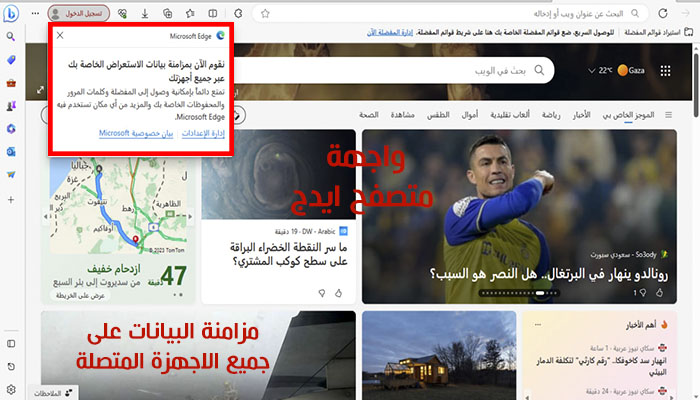Image resolution: width=700 pixels, height=400 pixels.
Task: Click the بحث في الويب search box
Action: [393, 71]
